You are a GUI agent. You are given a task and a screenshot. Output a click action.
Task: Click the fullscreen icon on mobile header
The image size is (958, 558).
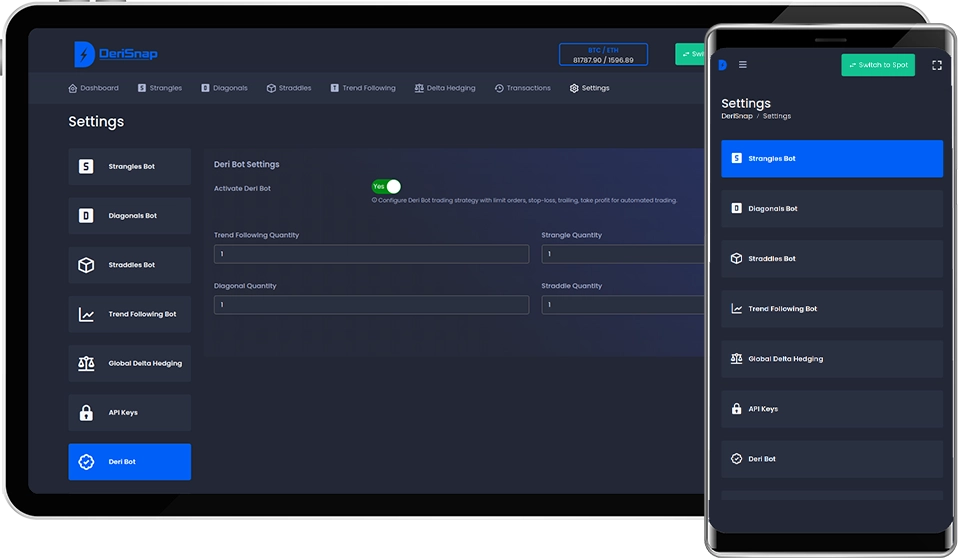coord(936,65)
